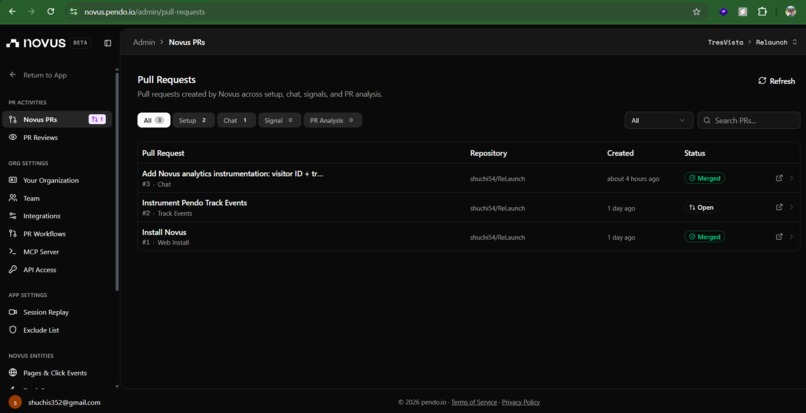Select the Chat filter tab
This screenshot has height=413, width=806.
click(236, 120)
